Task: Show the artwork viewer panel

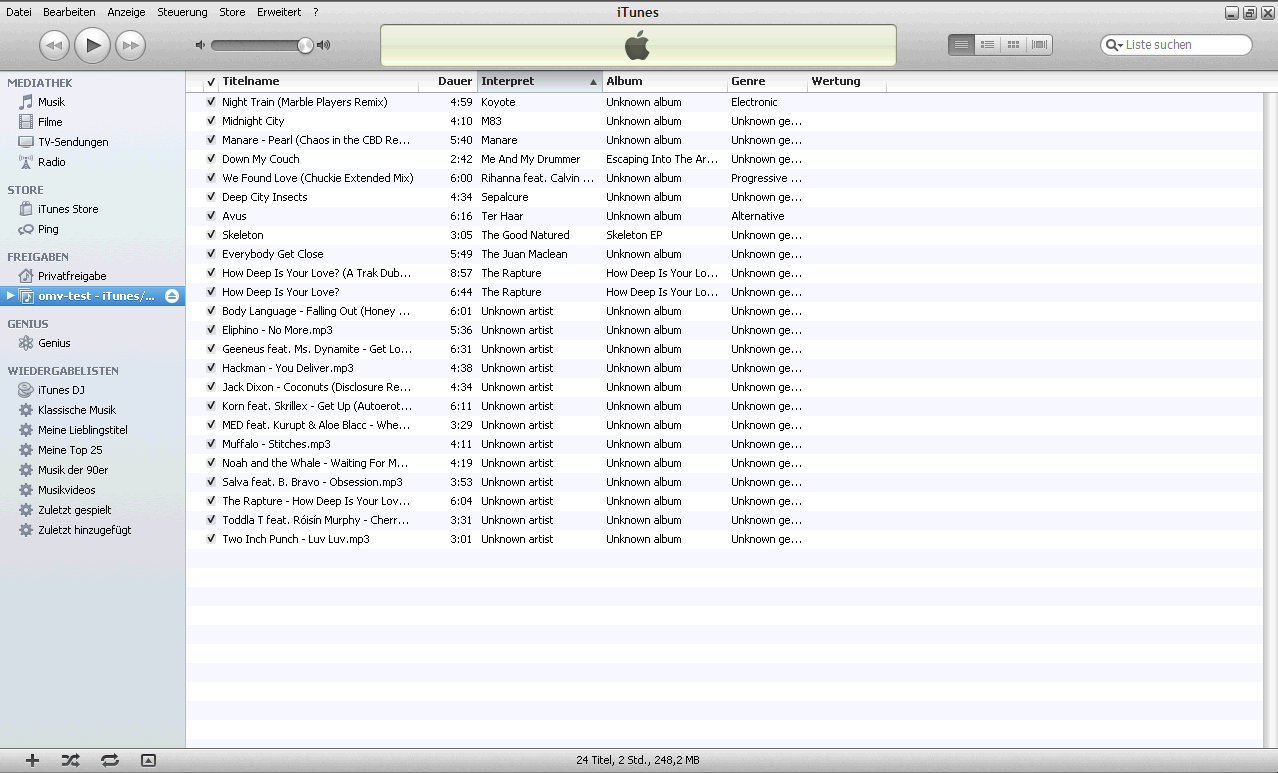Action: point(148,760)
